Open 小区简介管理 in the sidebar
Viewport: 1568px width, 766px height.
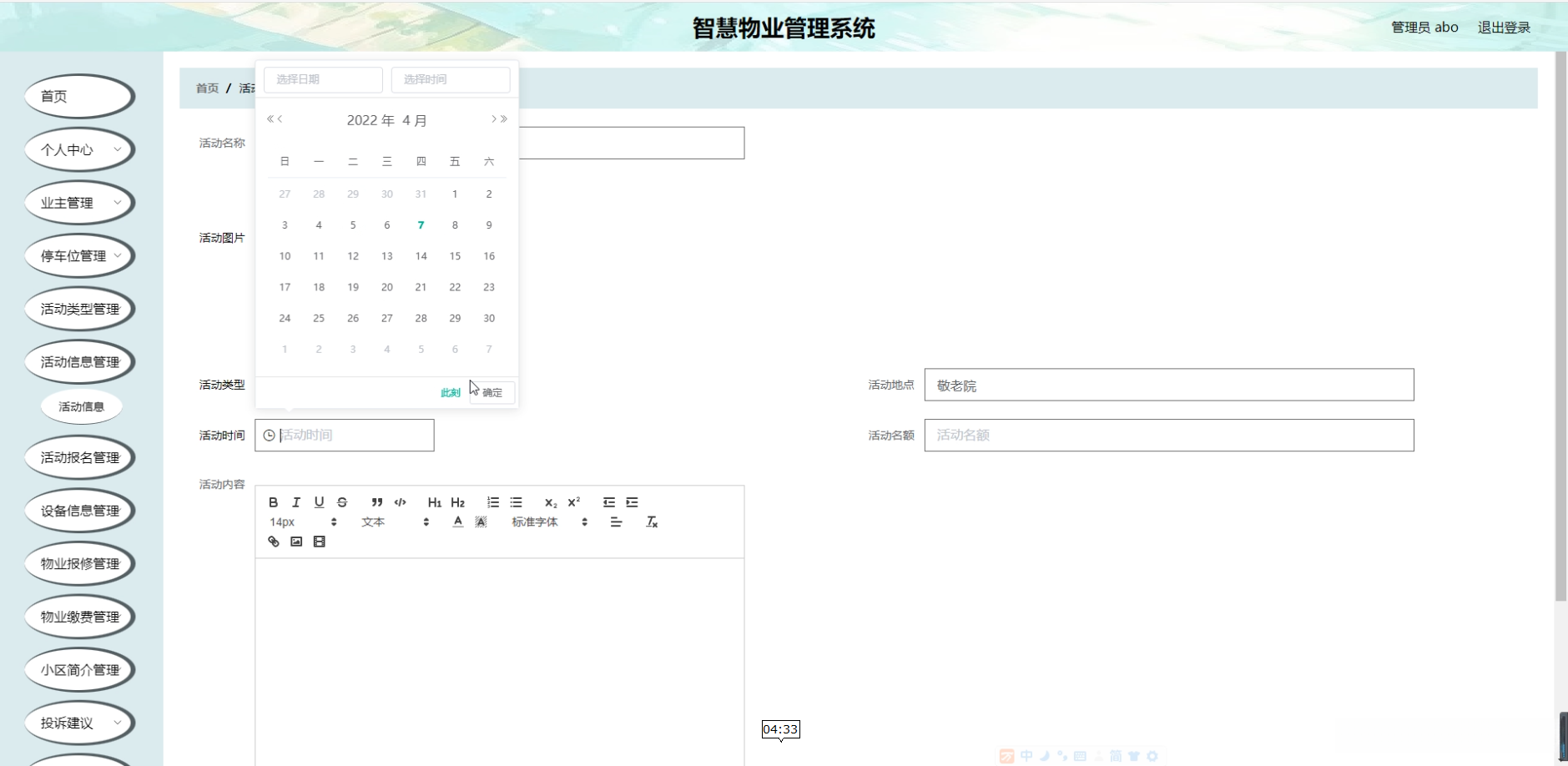[80, 670]
